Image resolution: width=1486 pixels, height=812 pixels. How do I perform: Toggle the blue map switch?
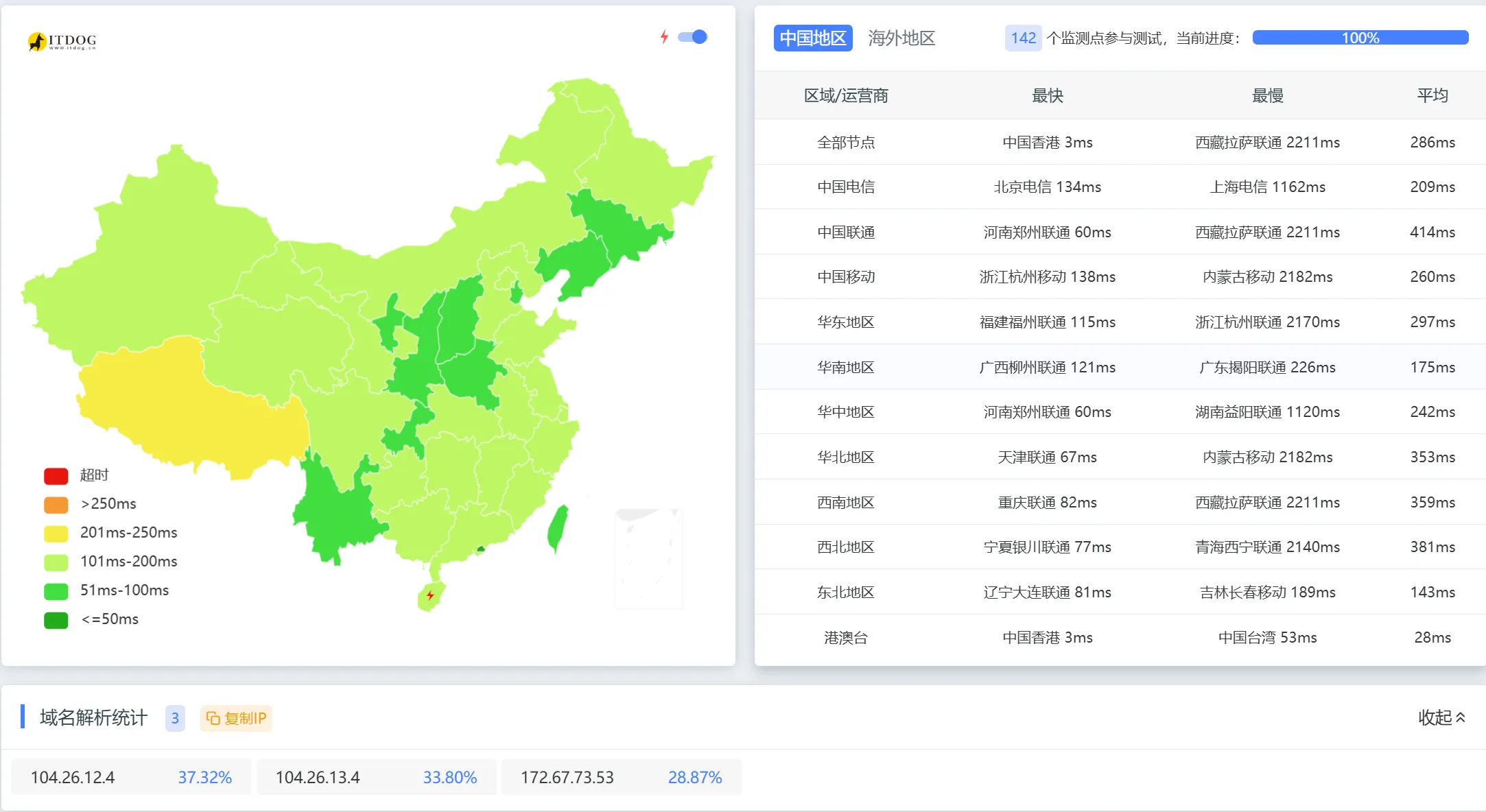pyautogui.click(x=693, y=37)
